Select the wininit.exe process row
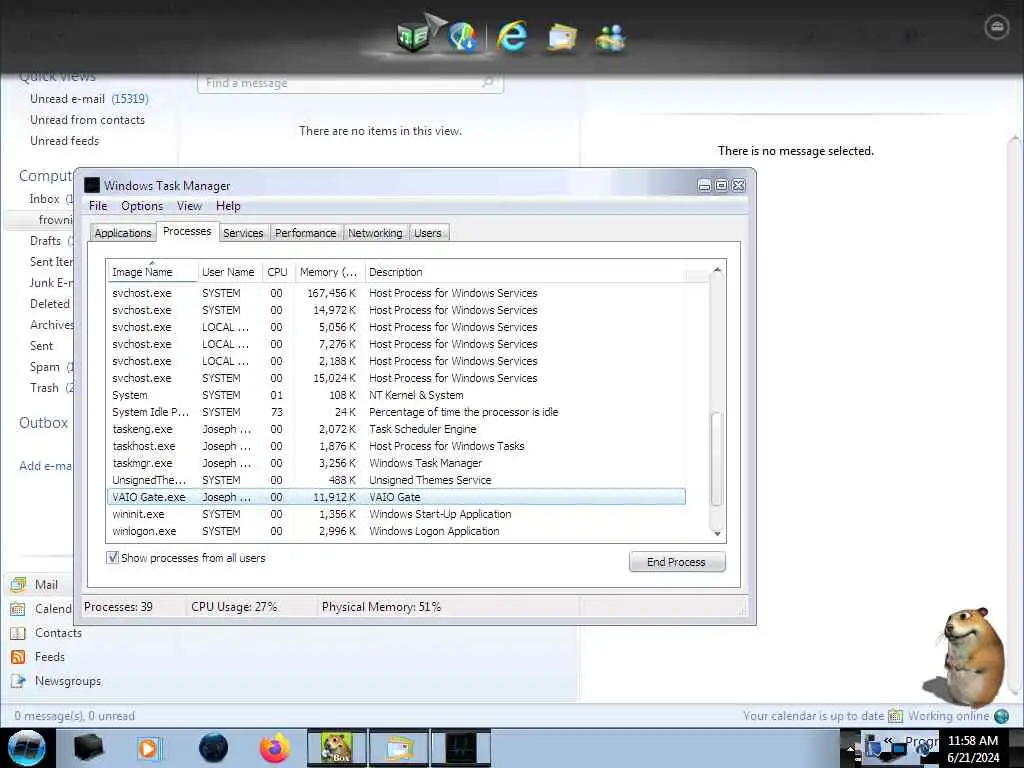The width and height of the screenshot is (1024, 768). pos(396,514)
